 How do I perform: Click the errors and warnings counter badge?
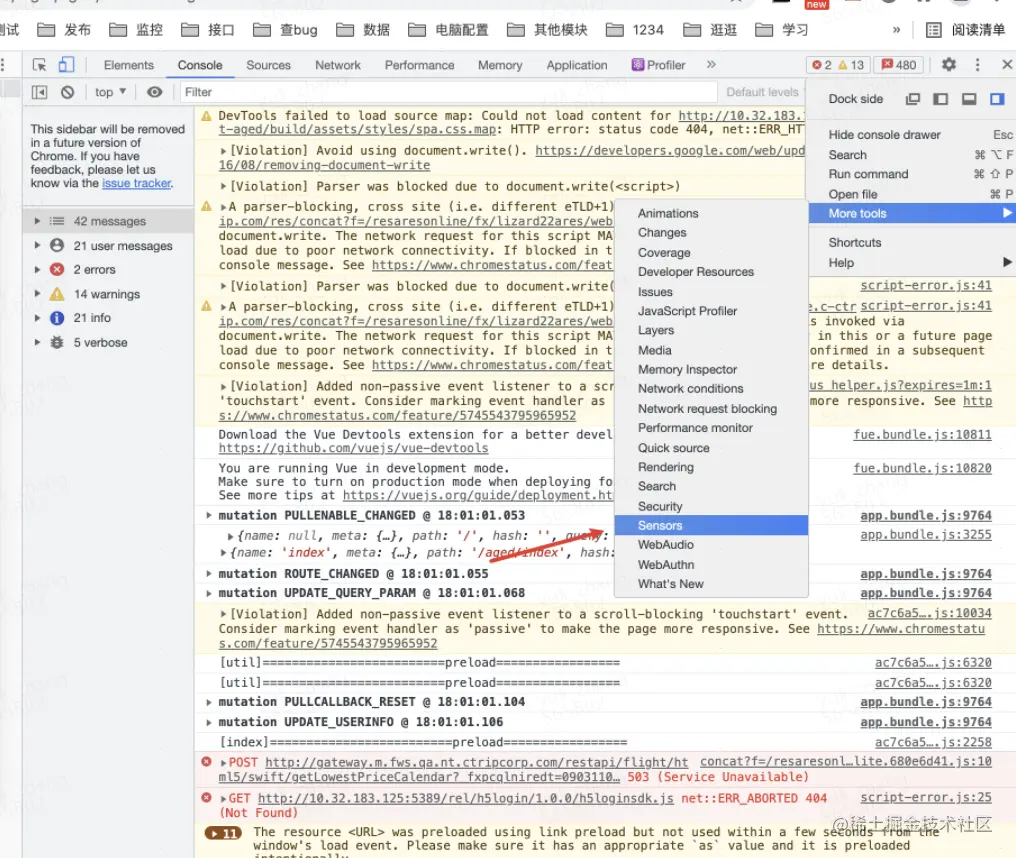837,65
